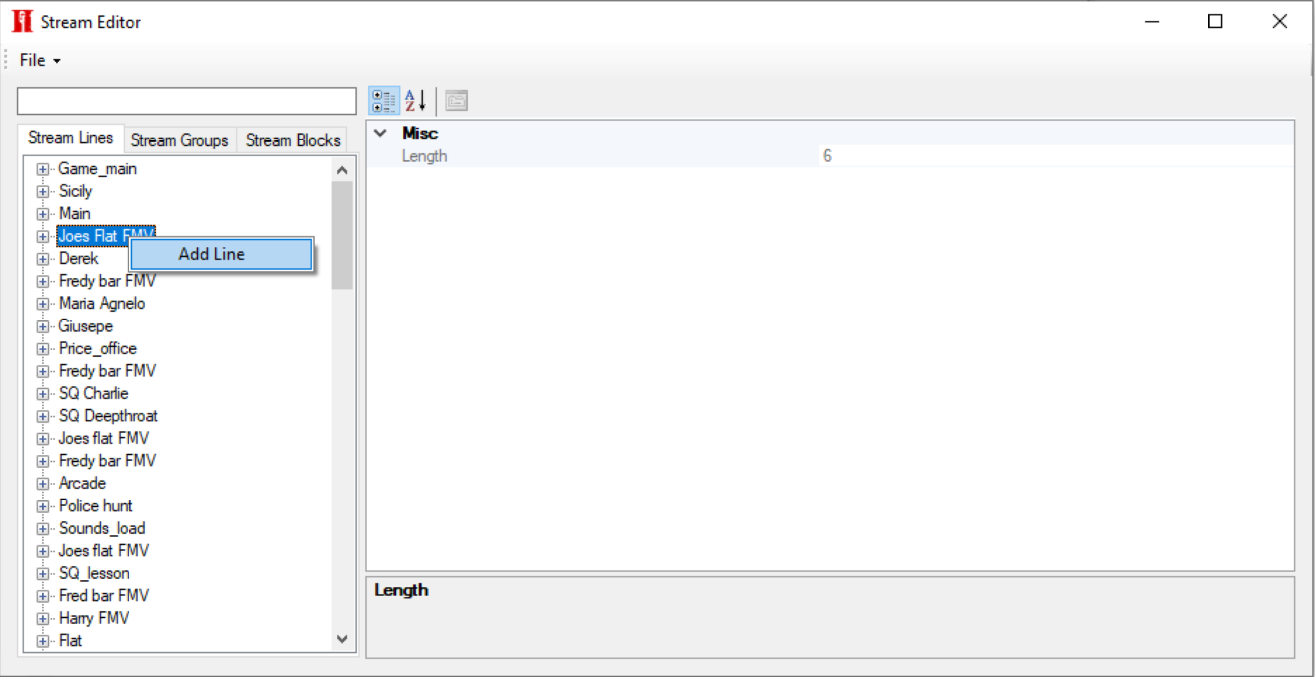Minimize the Stream Editor window
Screen dimensions: 1315x677
(1152, 21)
